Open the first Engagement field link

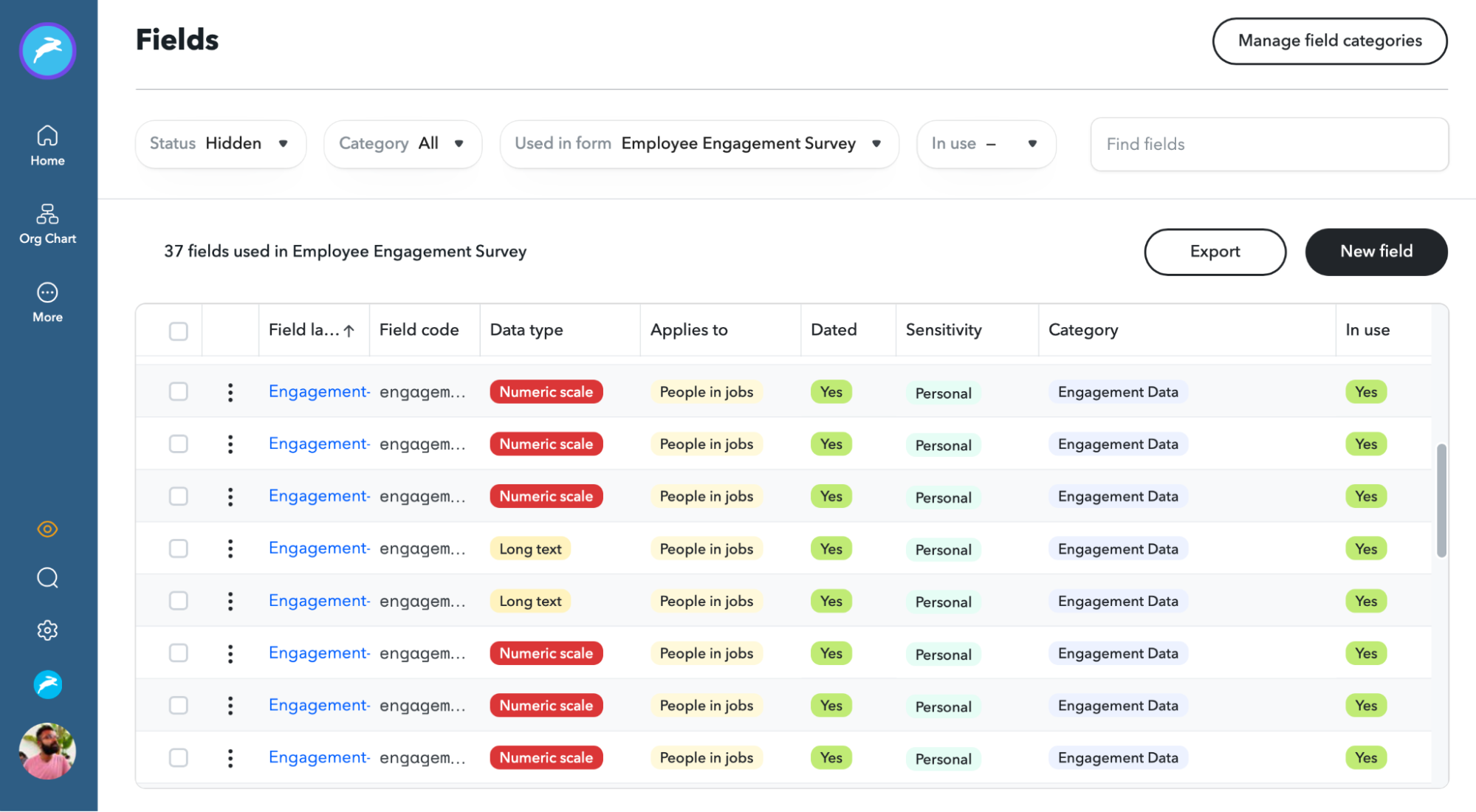[x=317, y=392]
